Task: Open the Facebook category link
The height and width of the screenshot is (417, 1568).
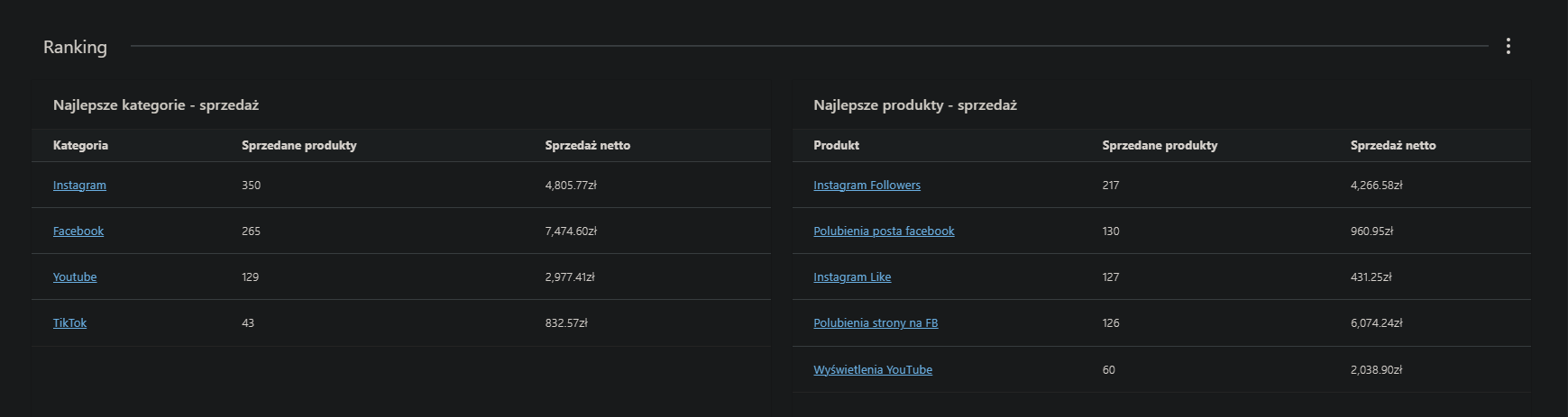Action: pyautogui.click(x=78, y=231)
